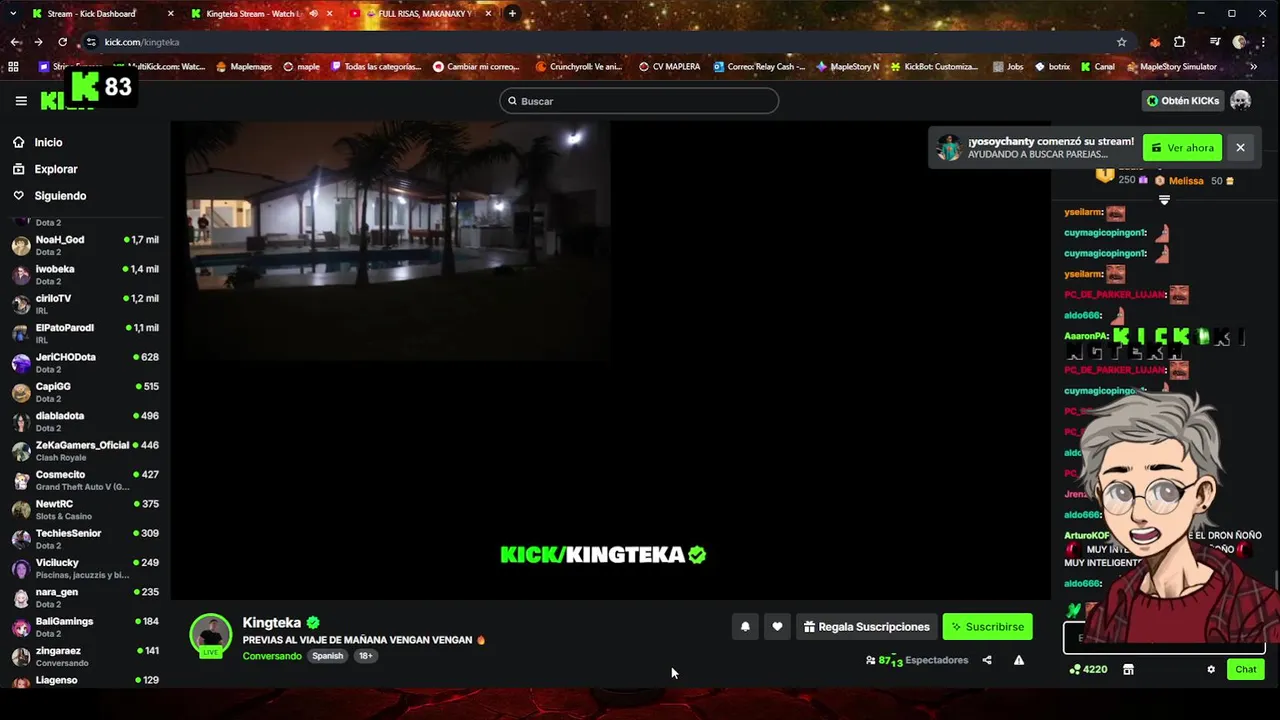
Task: Open MapleStory Simulator bookmark
Action: [x=1171, y=67]
